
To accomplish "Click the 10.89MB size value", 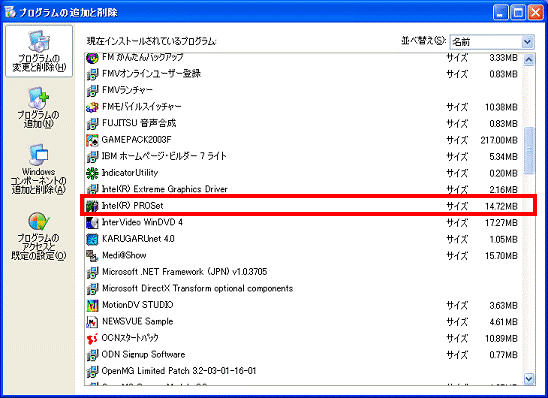I will (501, 339).
